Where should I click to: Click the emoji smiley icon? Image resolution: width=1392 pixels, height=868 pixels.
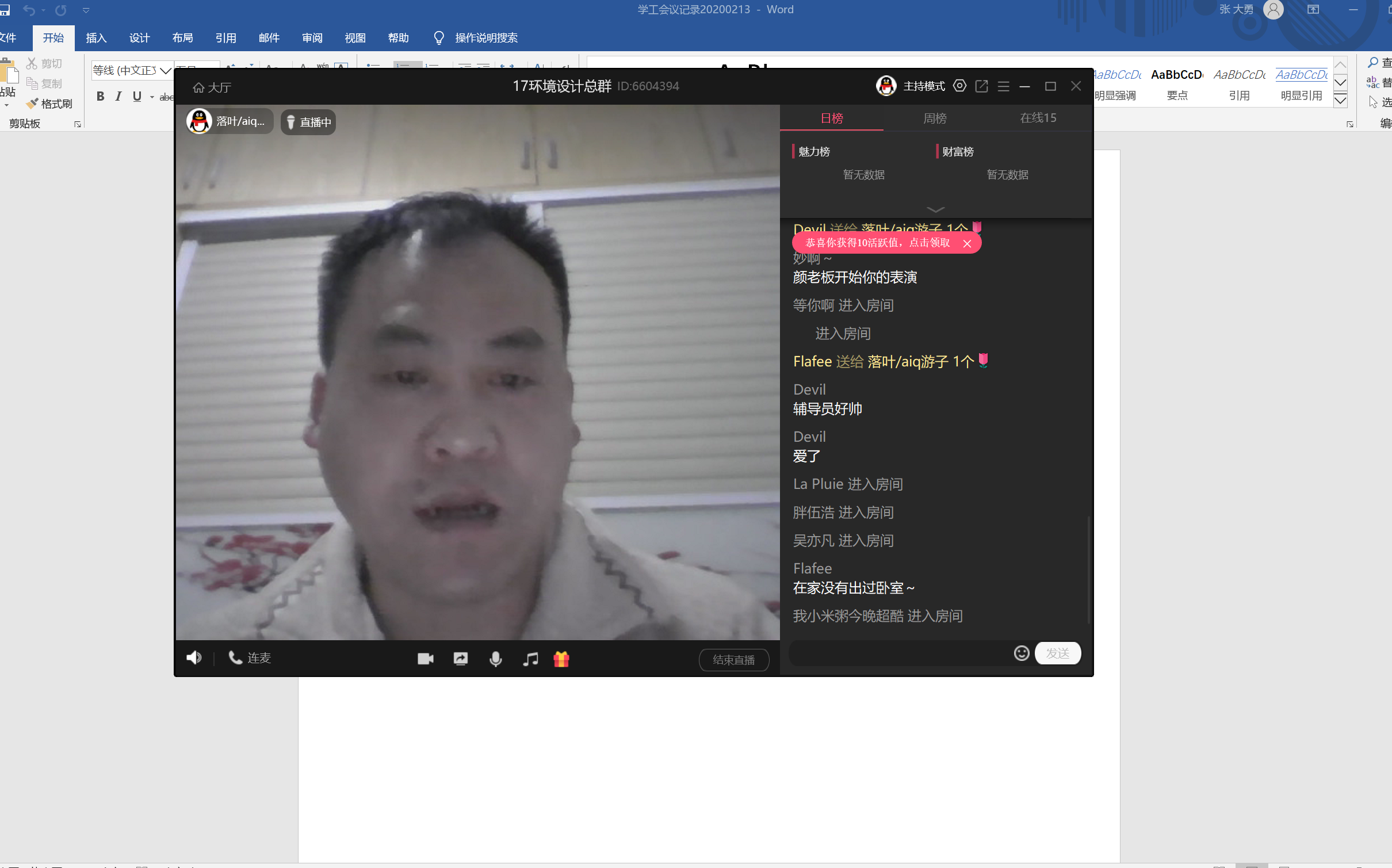click(x=1021, y=653)
